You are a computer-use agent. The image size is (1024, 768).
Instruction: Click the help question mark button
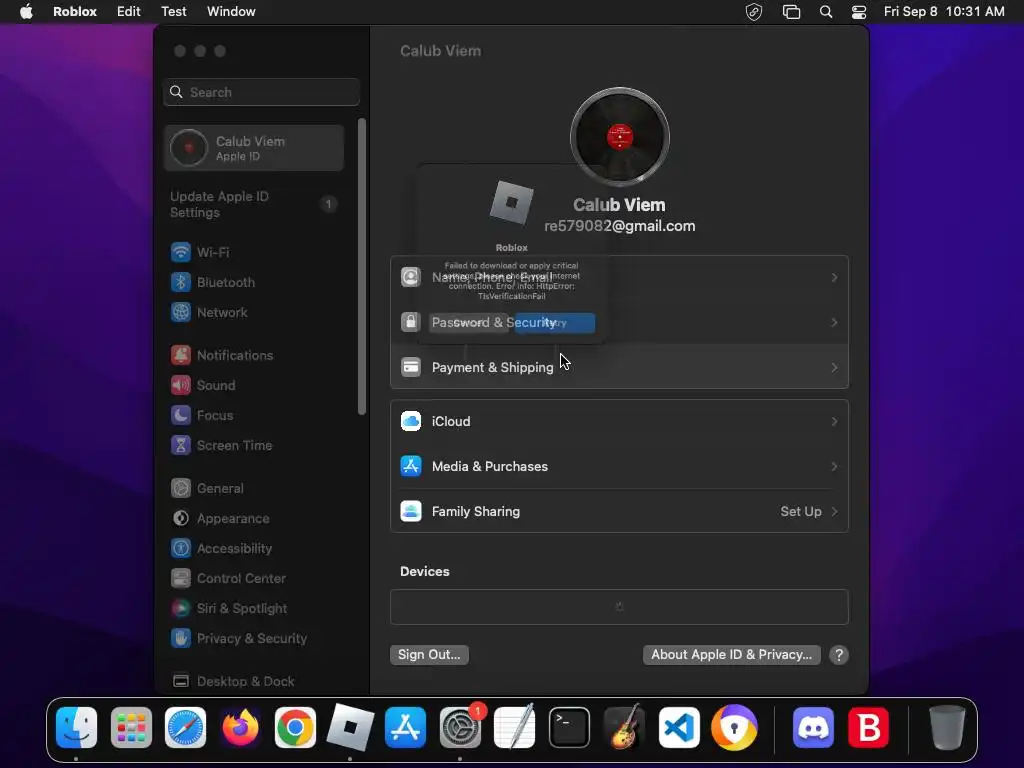(839, 655)
